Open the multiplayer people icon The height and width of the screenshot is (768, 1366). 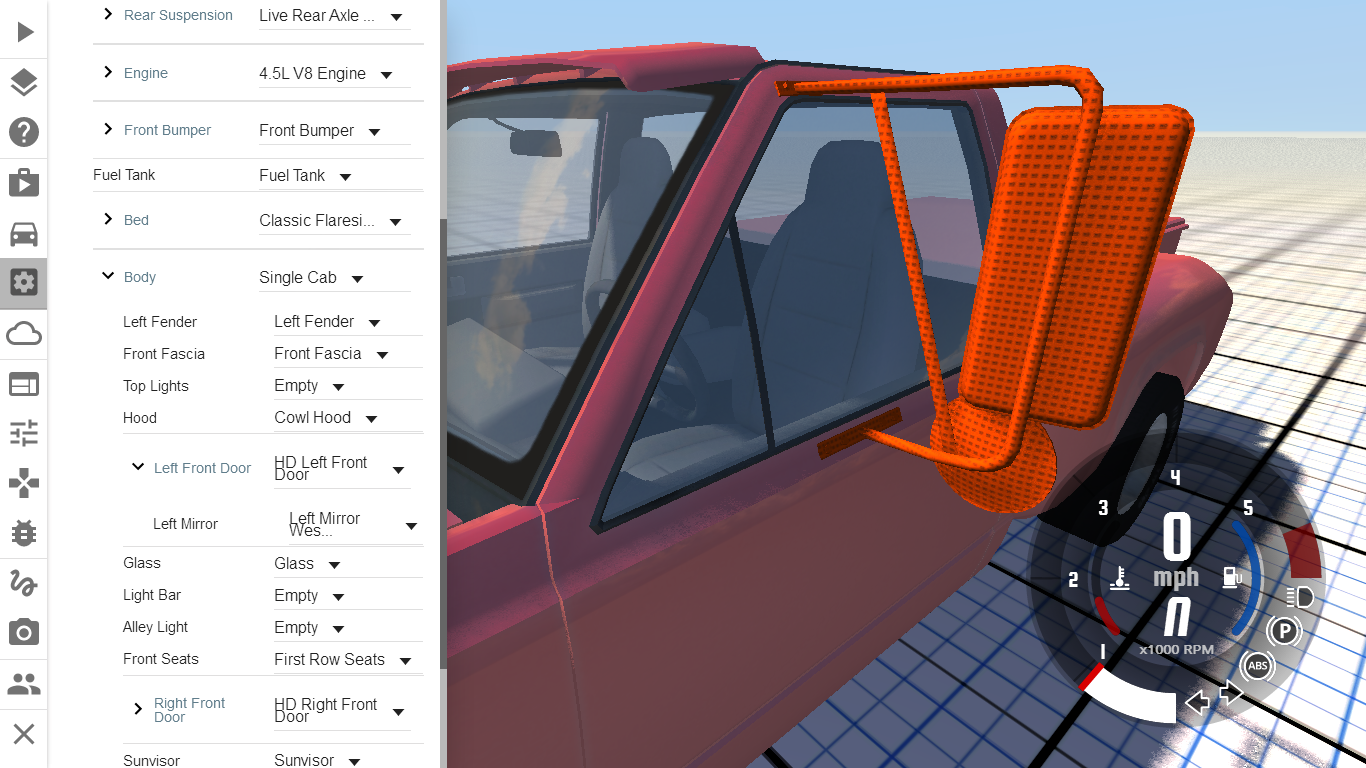point(24,684)
